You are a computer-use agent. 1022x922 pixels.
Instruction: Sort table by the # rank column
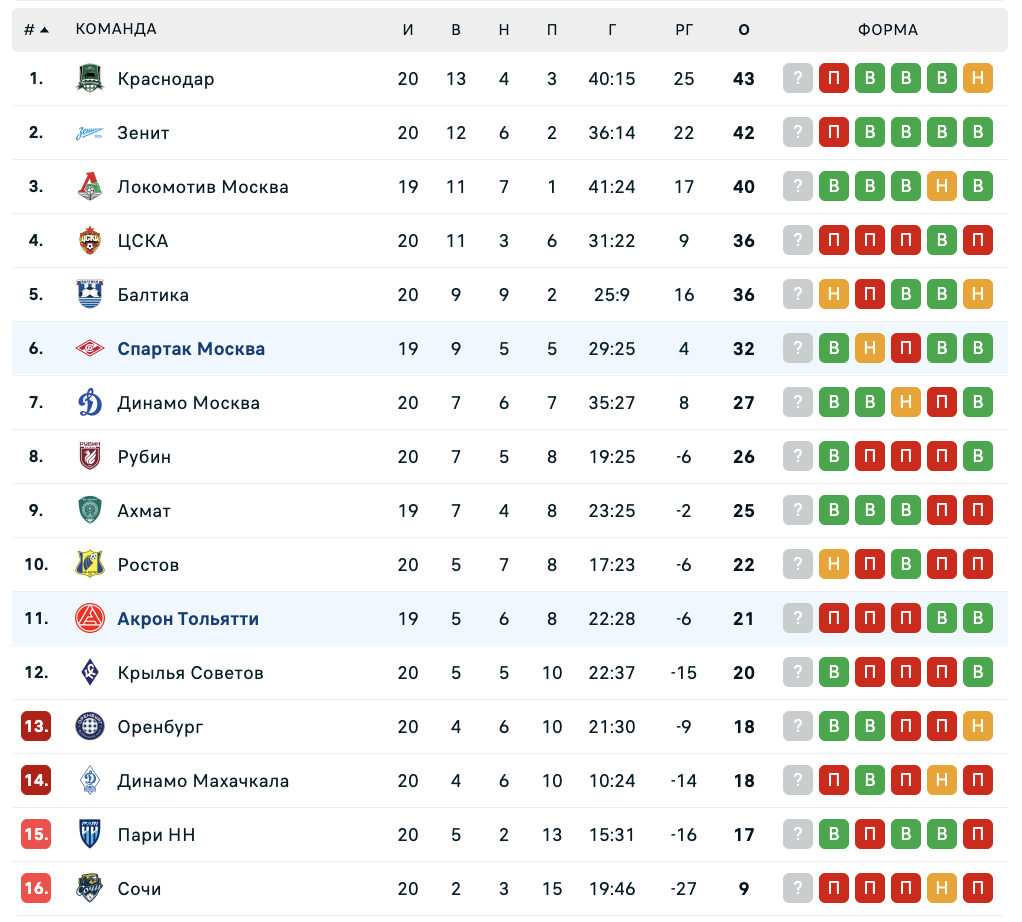[x=36, y=30]
